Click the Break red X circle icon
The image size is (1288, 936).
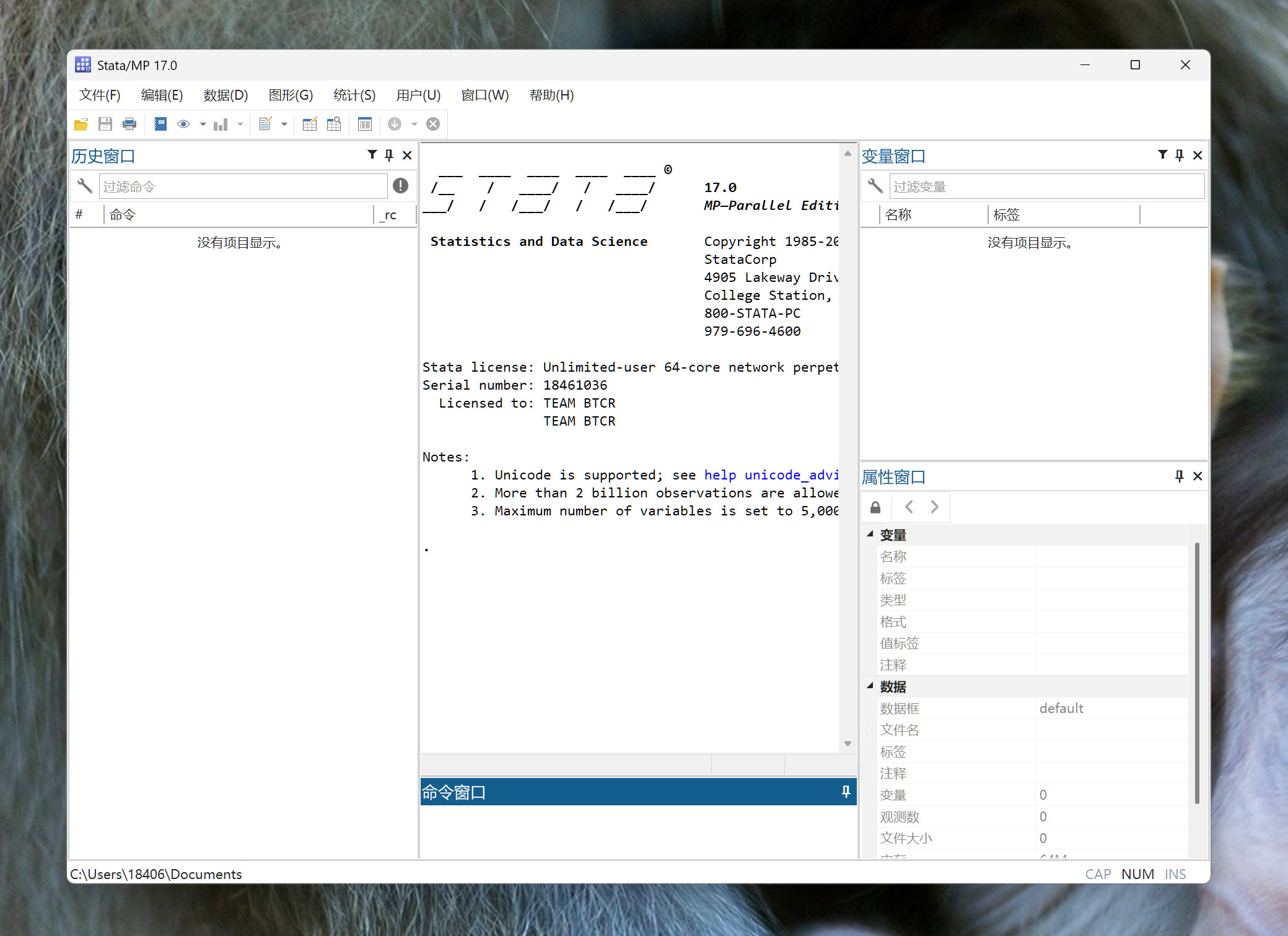[433, 125]
